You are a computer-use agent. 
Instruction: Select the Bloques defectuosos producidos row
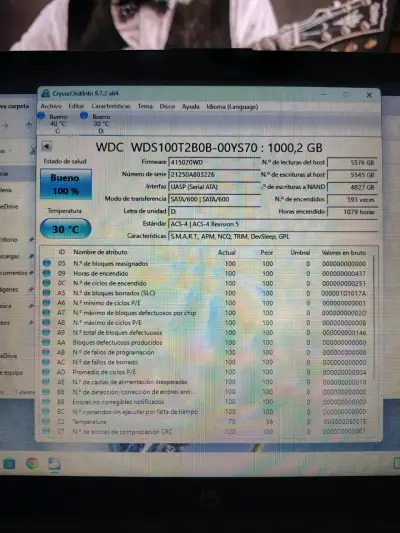click(205, 342)
